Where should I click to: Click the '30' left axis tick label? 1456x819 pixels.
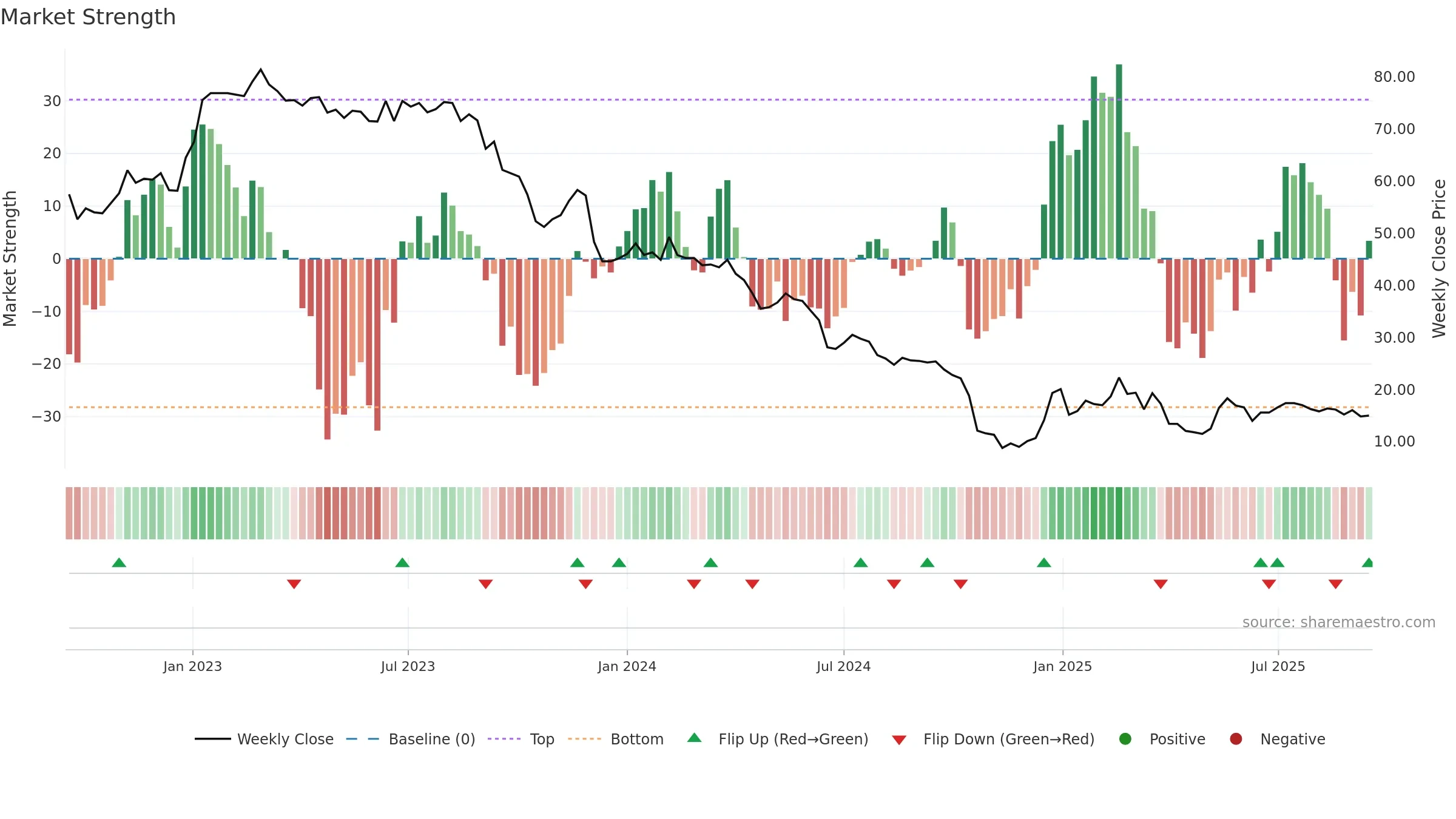point(52,101)
